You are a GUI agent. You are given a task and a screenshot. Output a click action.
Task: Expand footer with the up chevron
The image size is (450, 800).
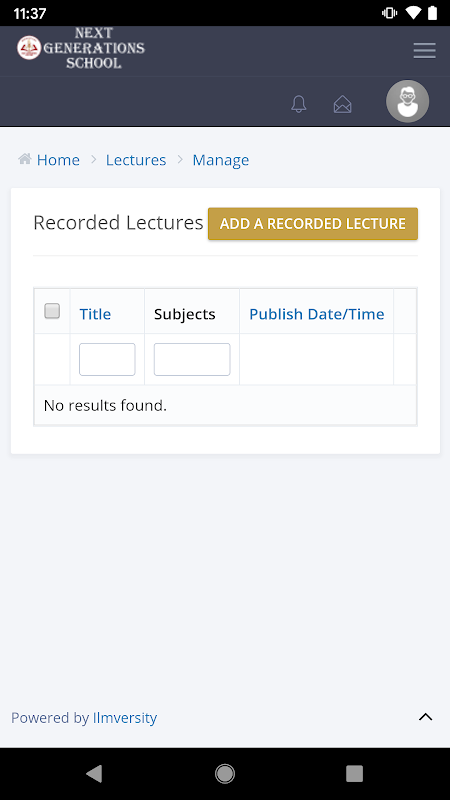coord(426,717)
